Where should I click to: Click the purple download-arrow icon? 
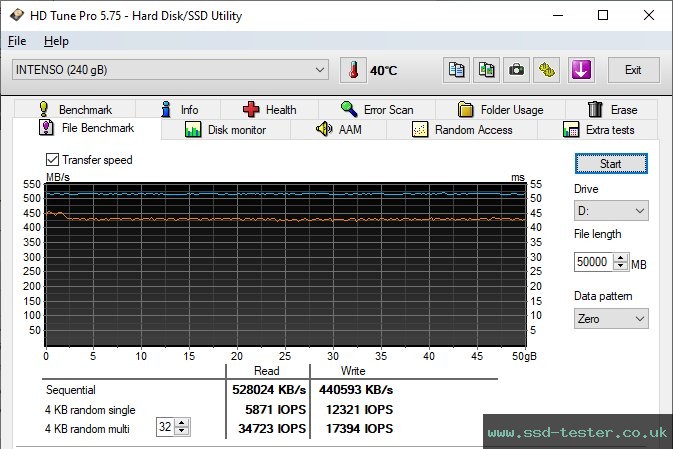[x=581, y=70]
